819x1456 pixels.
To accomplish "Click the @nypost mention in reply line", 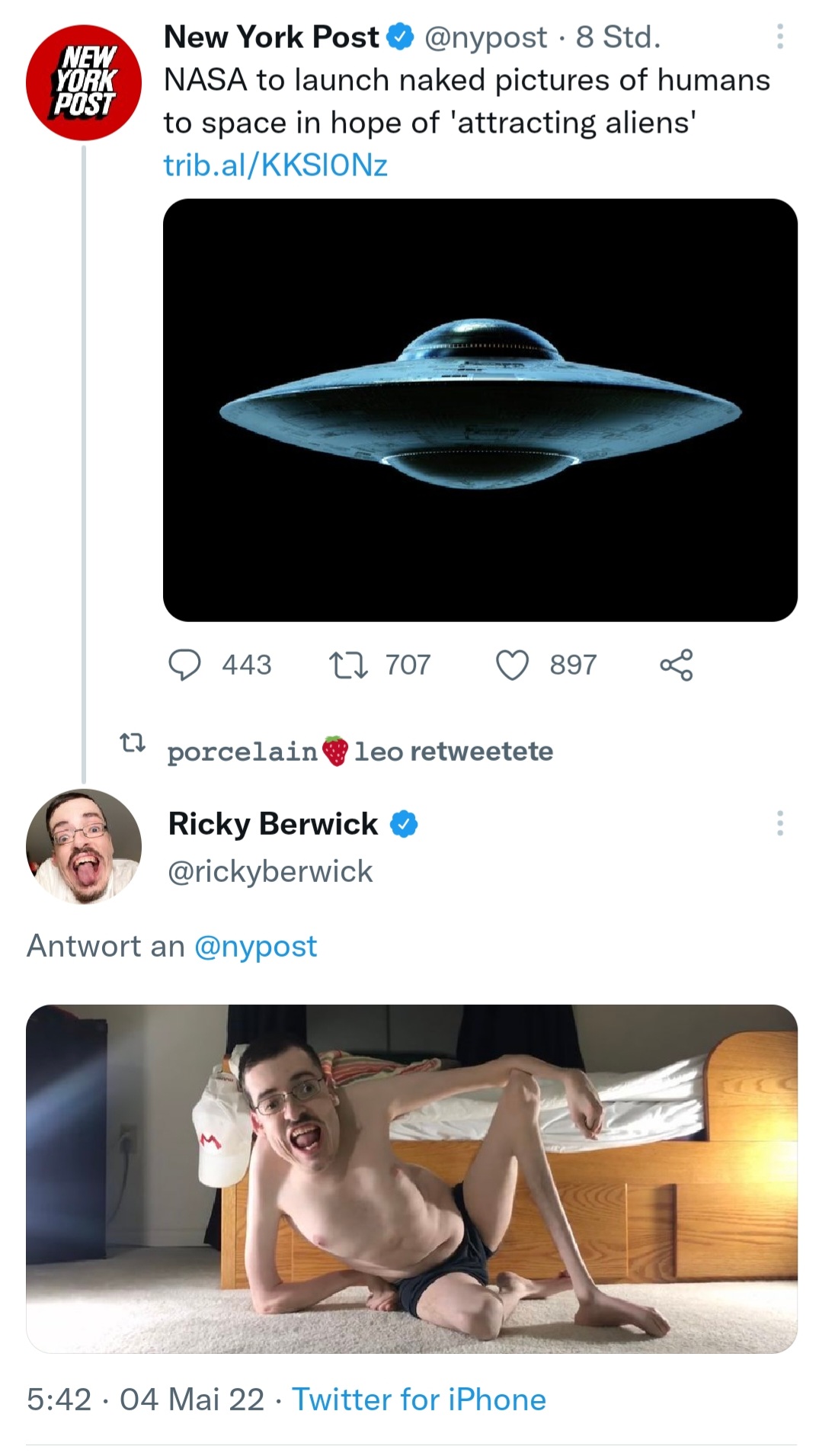I will (255, 946).
